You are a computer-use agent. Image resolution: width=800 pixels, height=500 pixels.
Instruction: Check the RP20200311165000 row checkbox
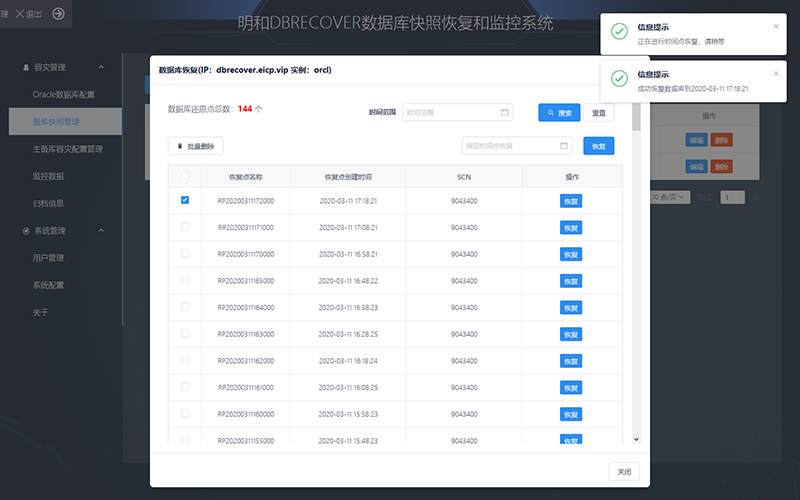pos(185,280)
